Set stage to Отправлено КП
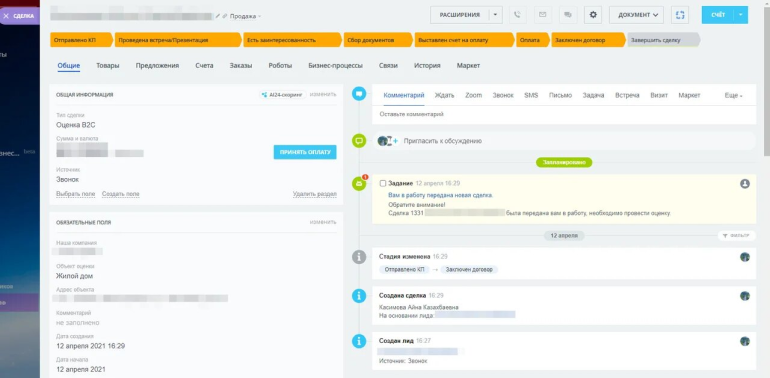Image resolution: width=770 pixels, height=378 pixels. tap(81, 40)
